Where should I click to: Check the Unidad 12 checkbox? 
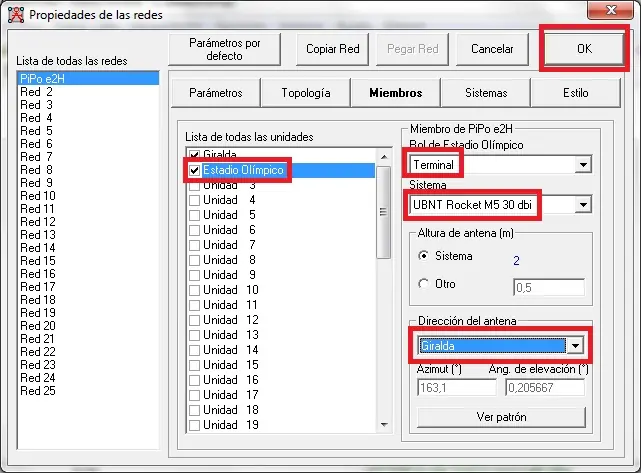(x=195, y=320)
